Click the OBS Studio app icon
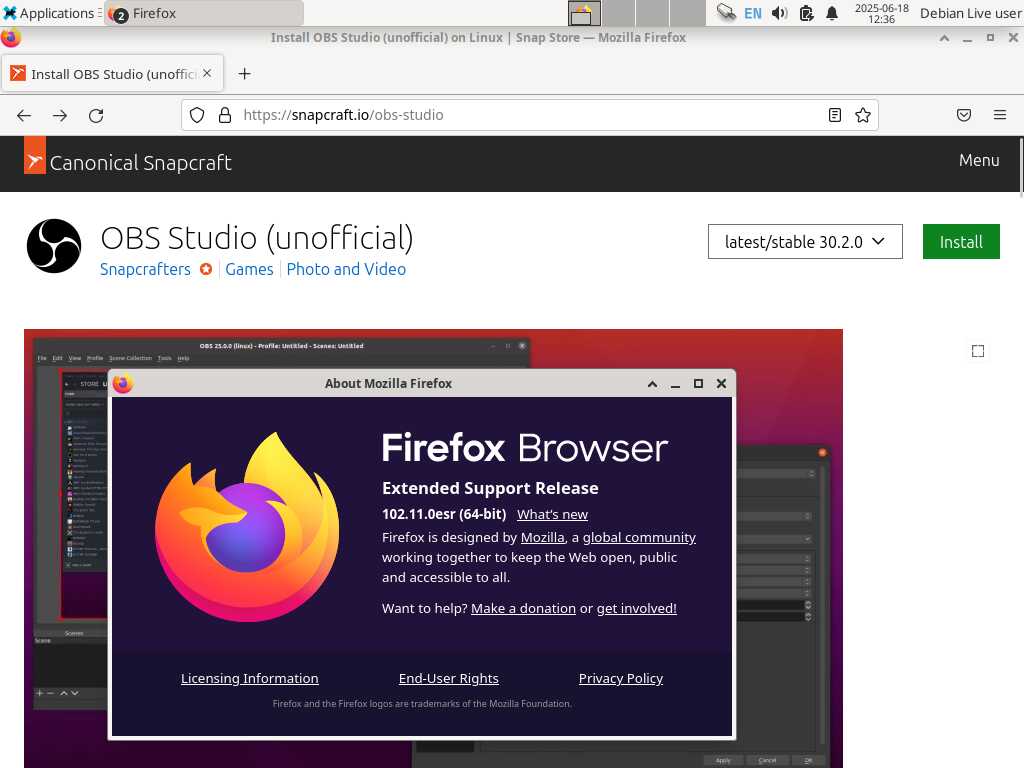Screen dimensions: 1024x768 tap(54, 246)
